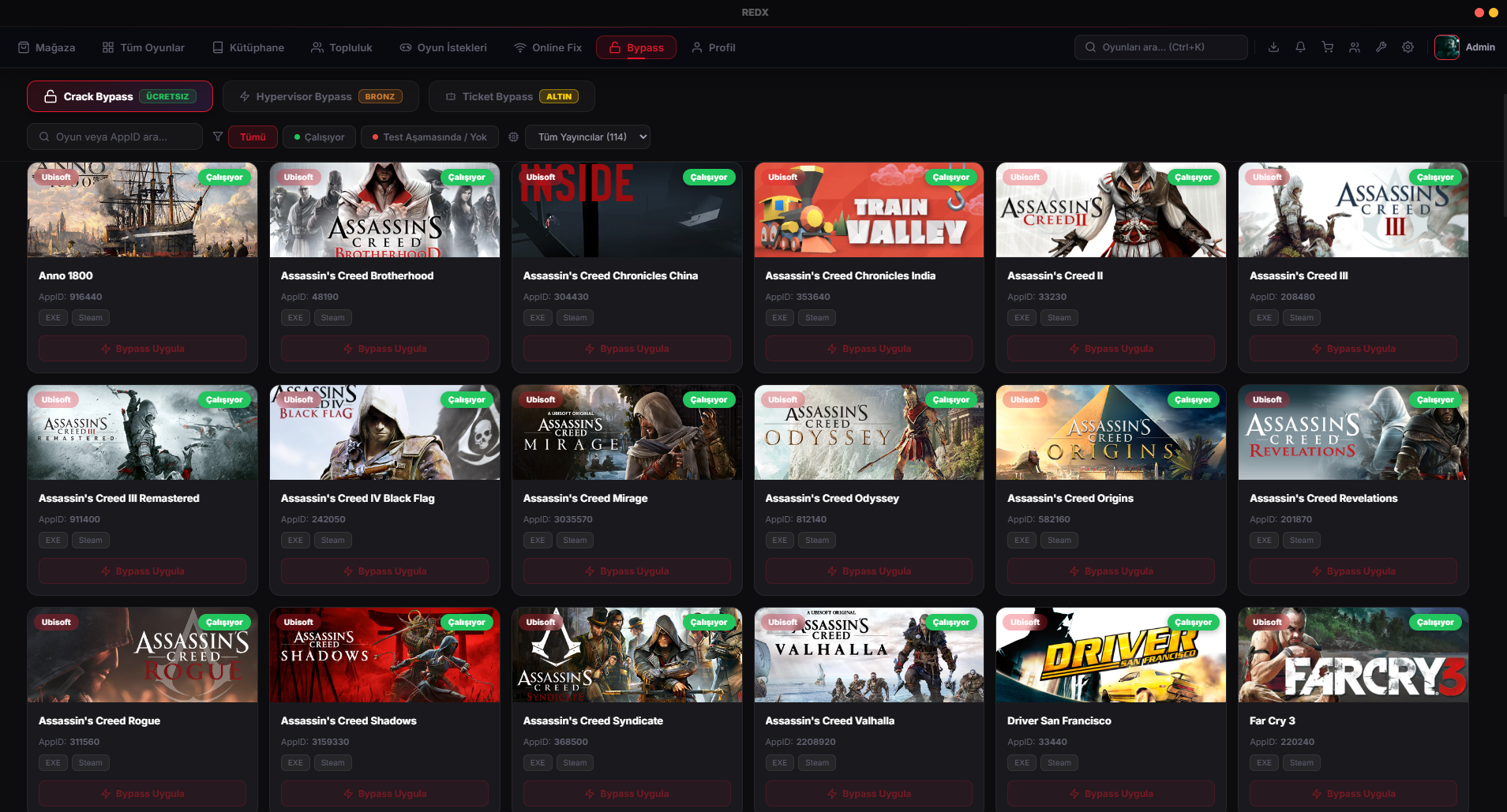Screen dimensions: 1507x812
Task: Open the shopping cart icon
Action: (x=1327, y=47)
